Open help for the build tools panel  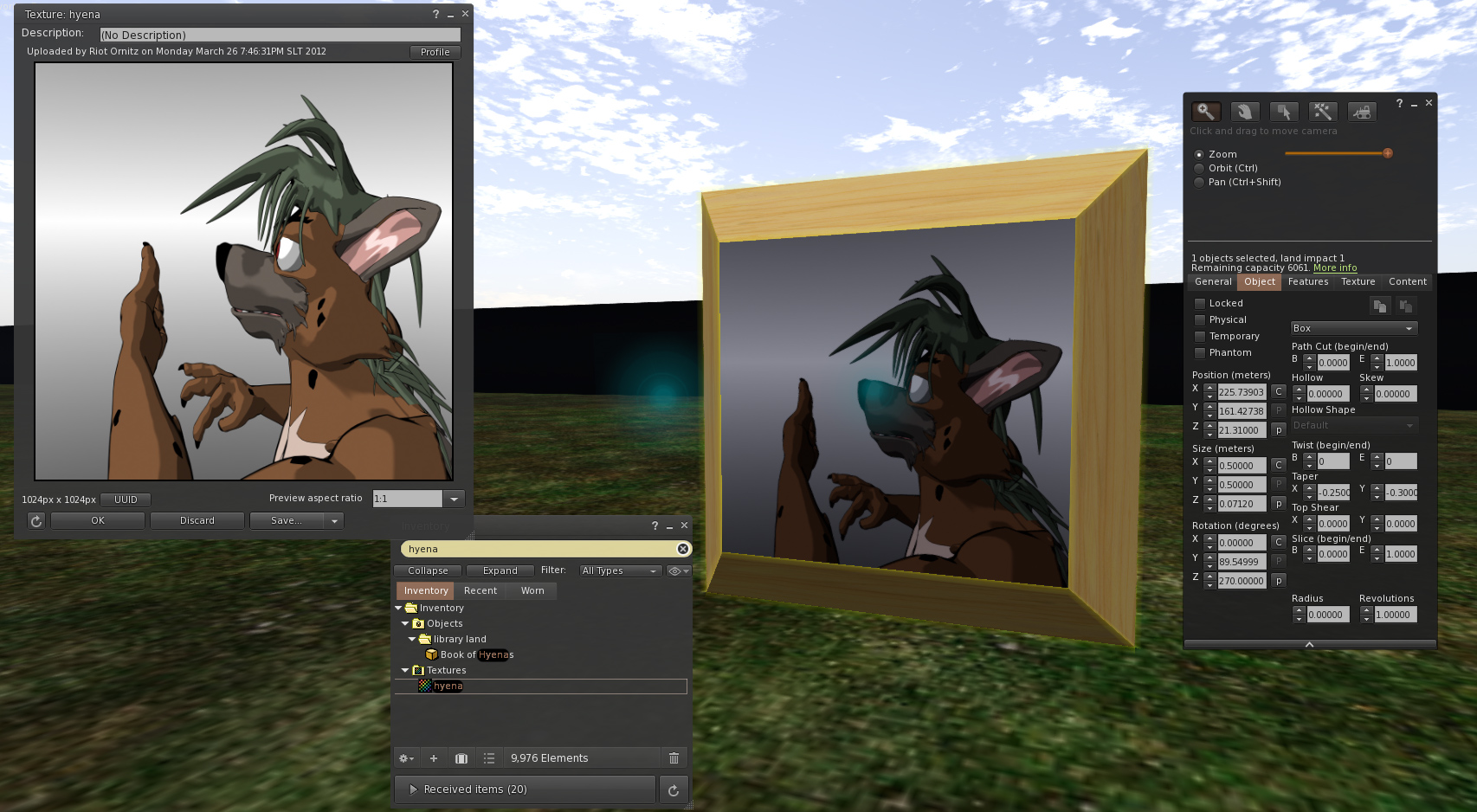pyautogui.click(x=1399, y=103)
